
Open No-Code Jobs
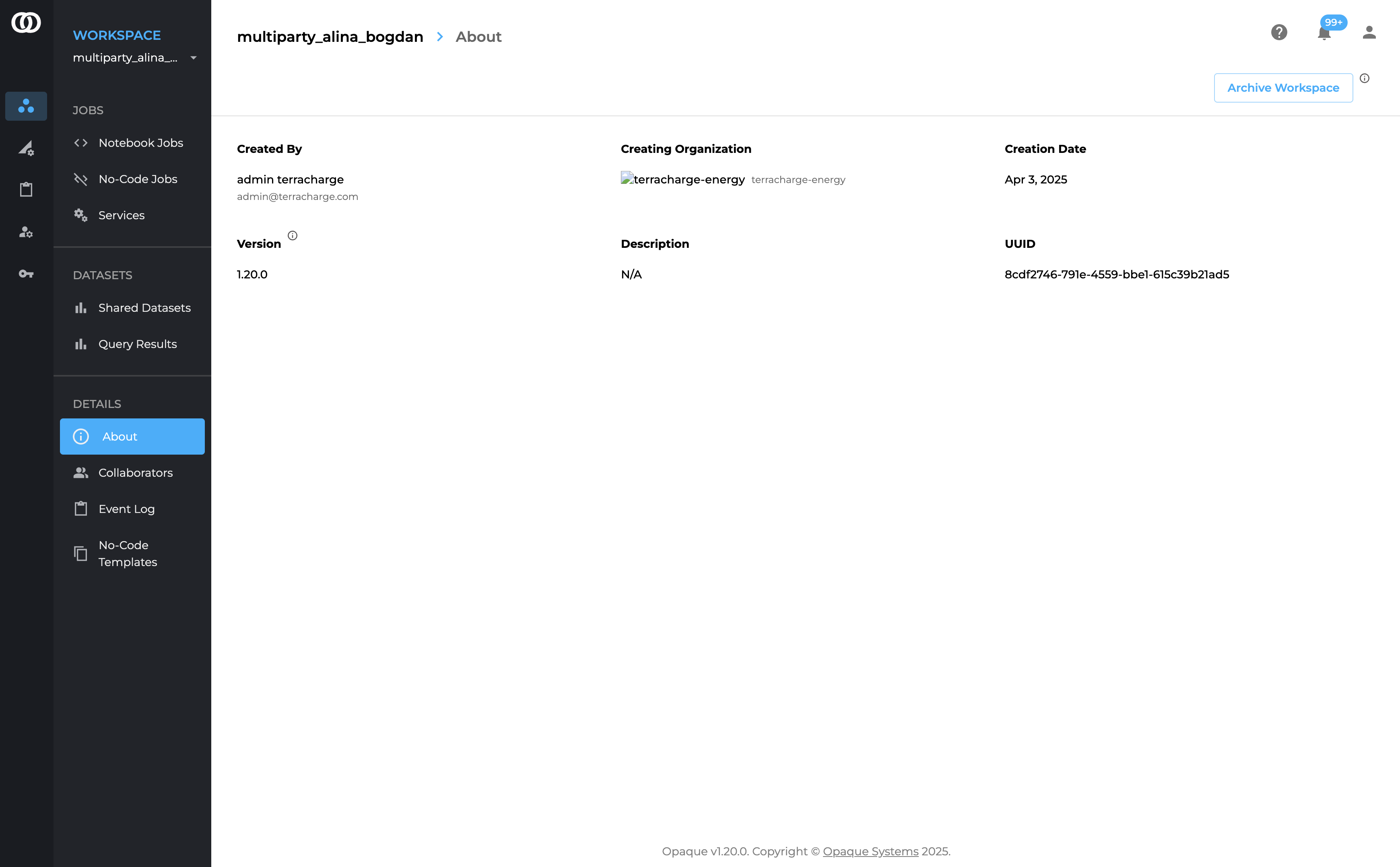(132, 179)
